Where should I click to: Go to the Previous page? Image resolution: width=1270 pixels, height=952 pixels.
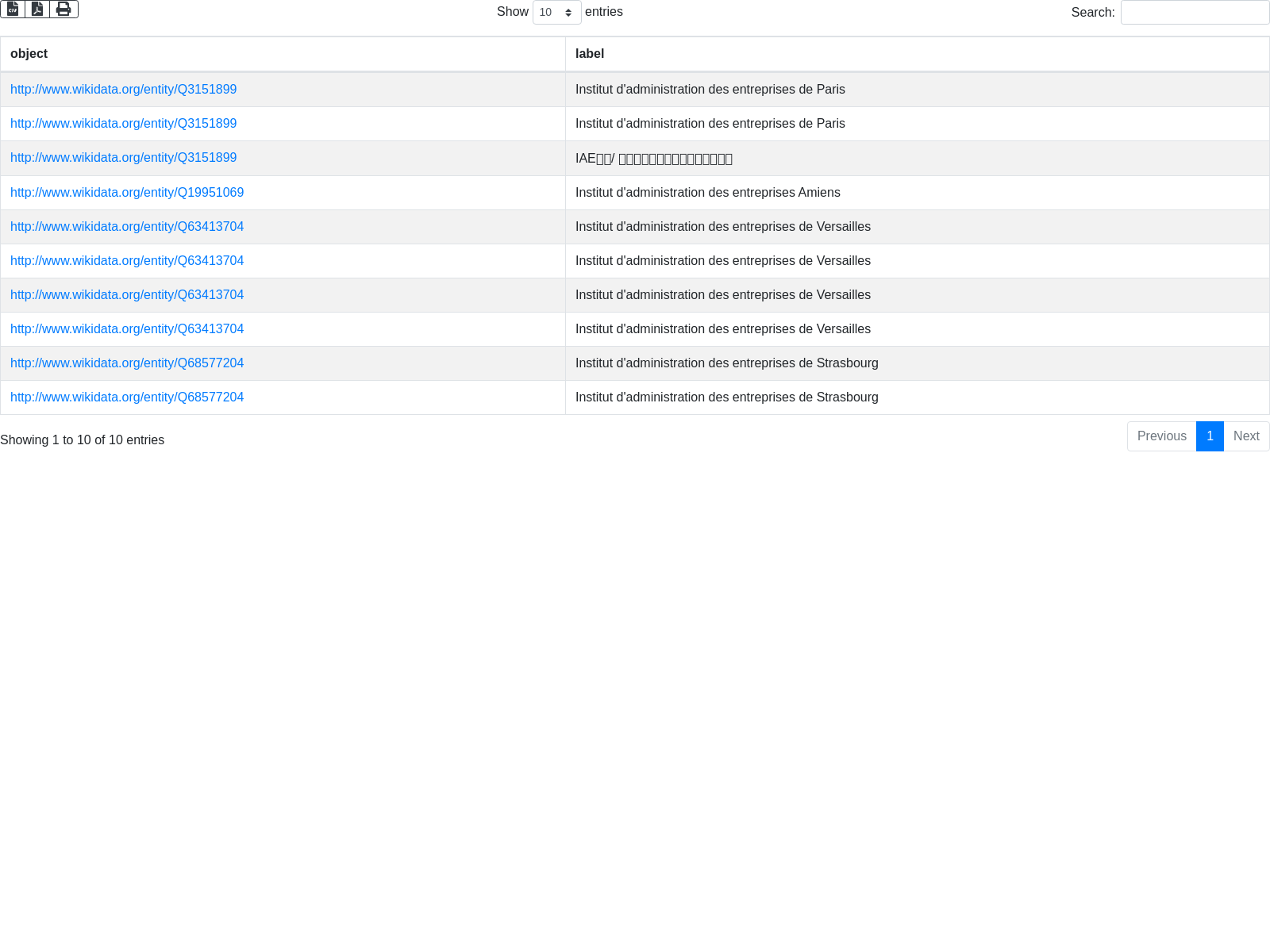click(1161, 436)
